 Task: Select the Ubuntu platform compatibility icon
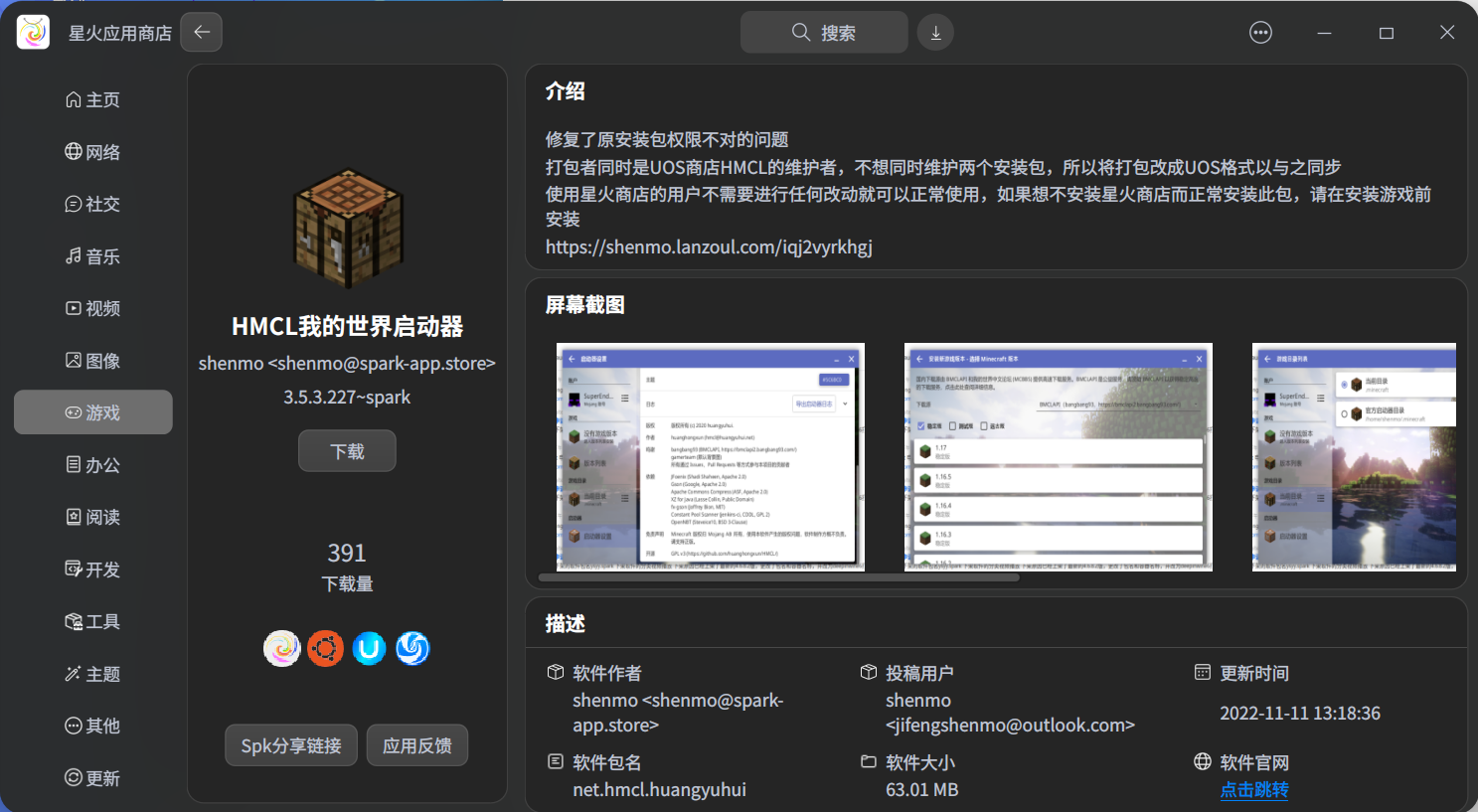tap(325, 648)
